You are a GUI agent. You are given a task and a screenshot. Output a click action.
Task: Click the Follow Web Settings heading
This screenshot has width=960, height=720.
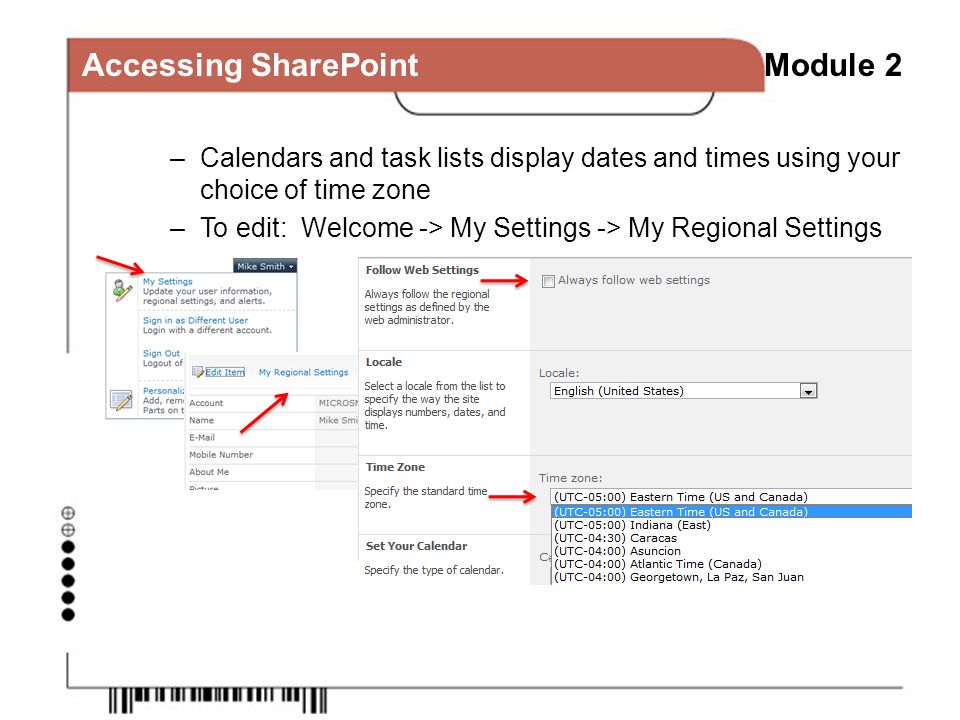click(x=422, y=270)
